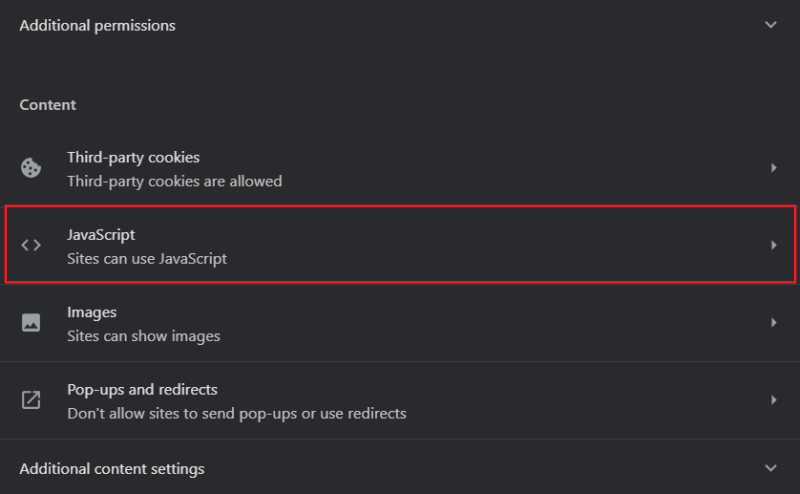Expand Additional permissions using its chevron
This screenshot has height=494, width=800.
pyautogui.click(x=770, y=25)
